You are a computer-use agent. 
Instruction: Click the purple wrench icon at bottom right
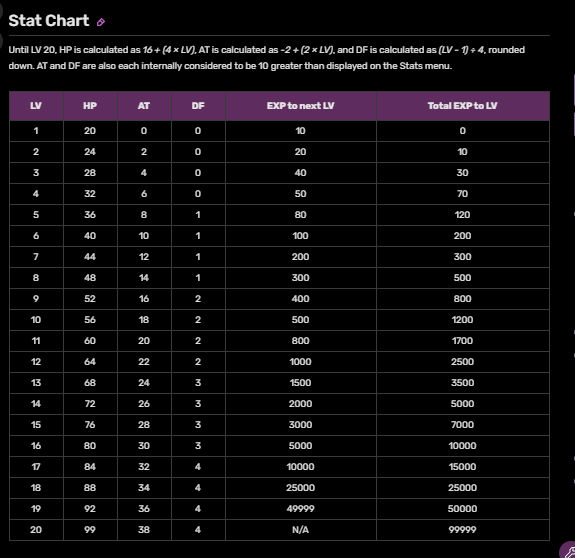pyautogui.click(x=568, y=551)
